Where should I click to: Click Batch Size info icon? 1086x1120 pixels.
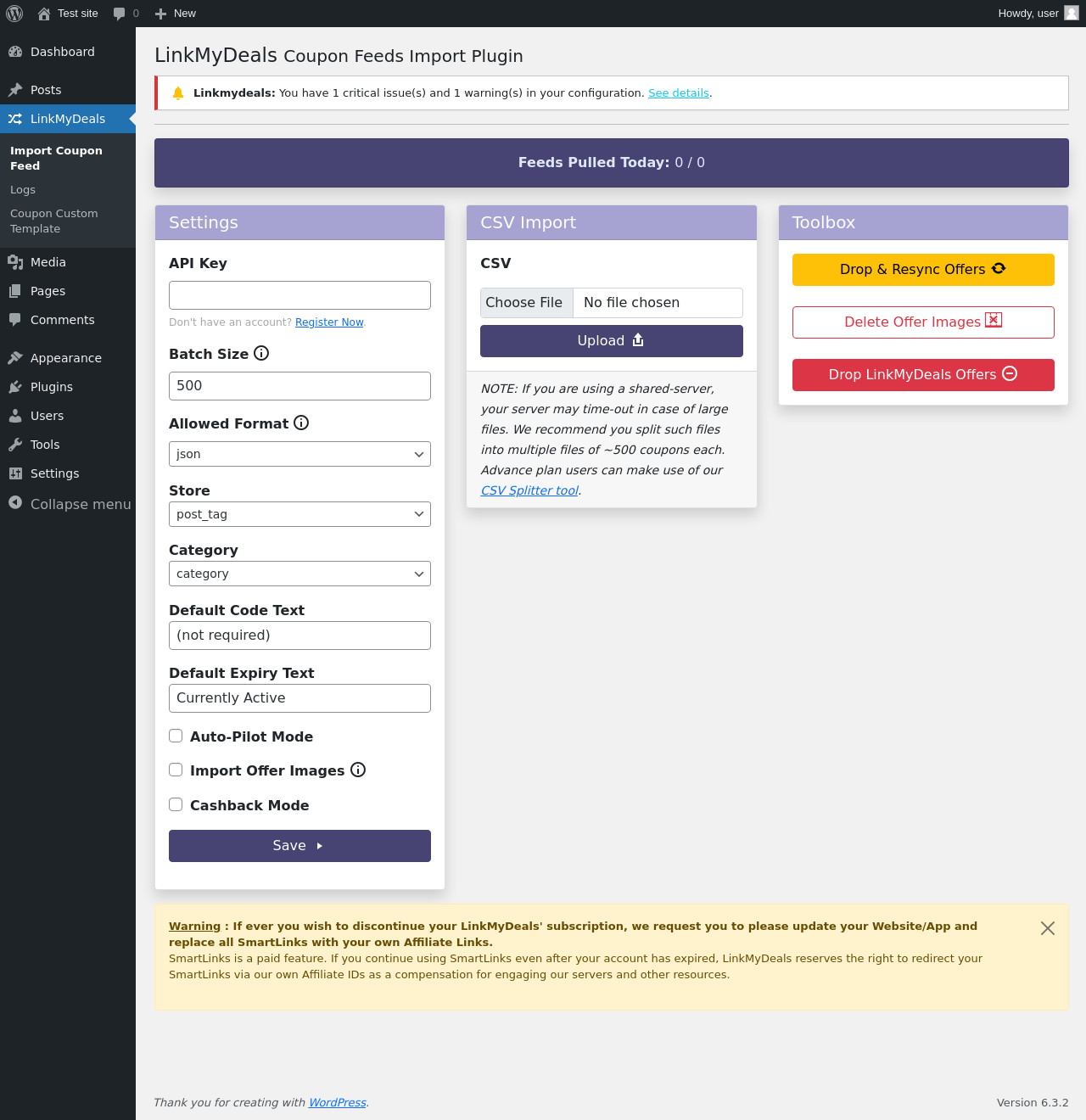pyautogui.click(x=261, y=353)
